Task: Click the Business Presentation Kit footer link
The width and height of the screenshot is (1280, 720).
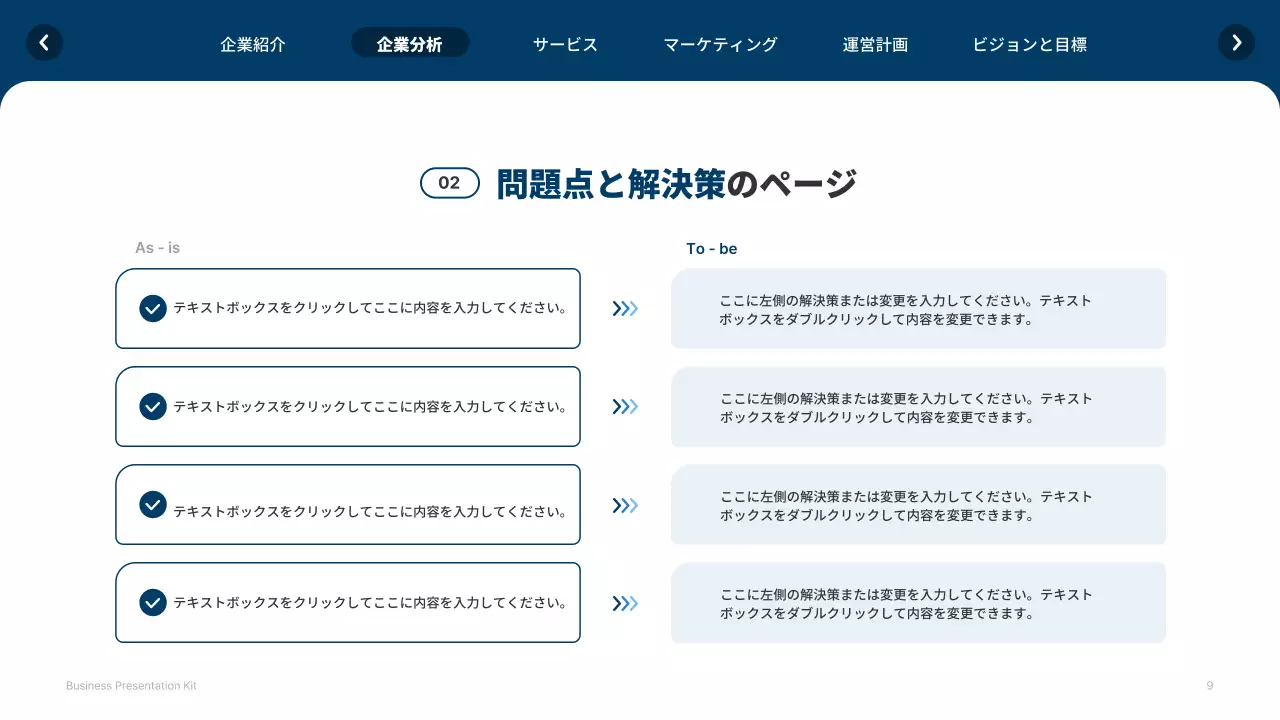Action: (131, 685)
